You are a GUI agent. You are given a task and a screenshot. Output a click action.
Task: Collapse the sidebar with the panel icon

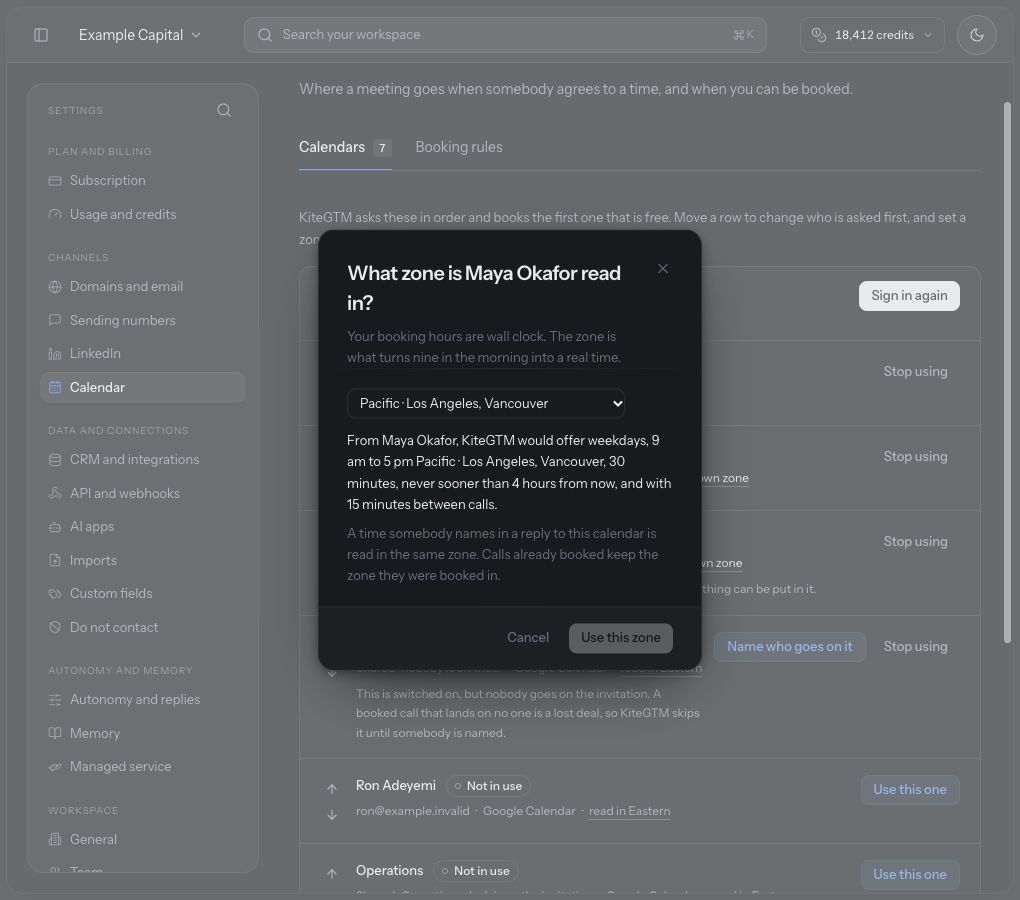coord(41,35)
